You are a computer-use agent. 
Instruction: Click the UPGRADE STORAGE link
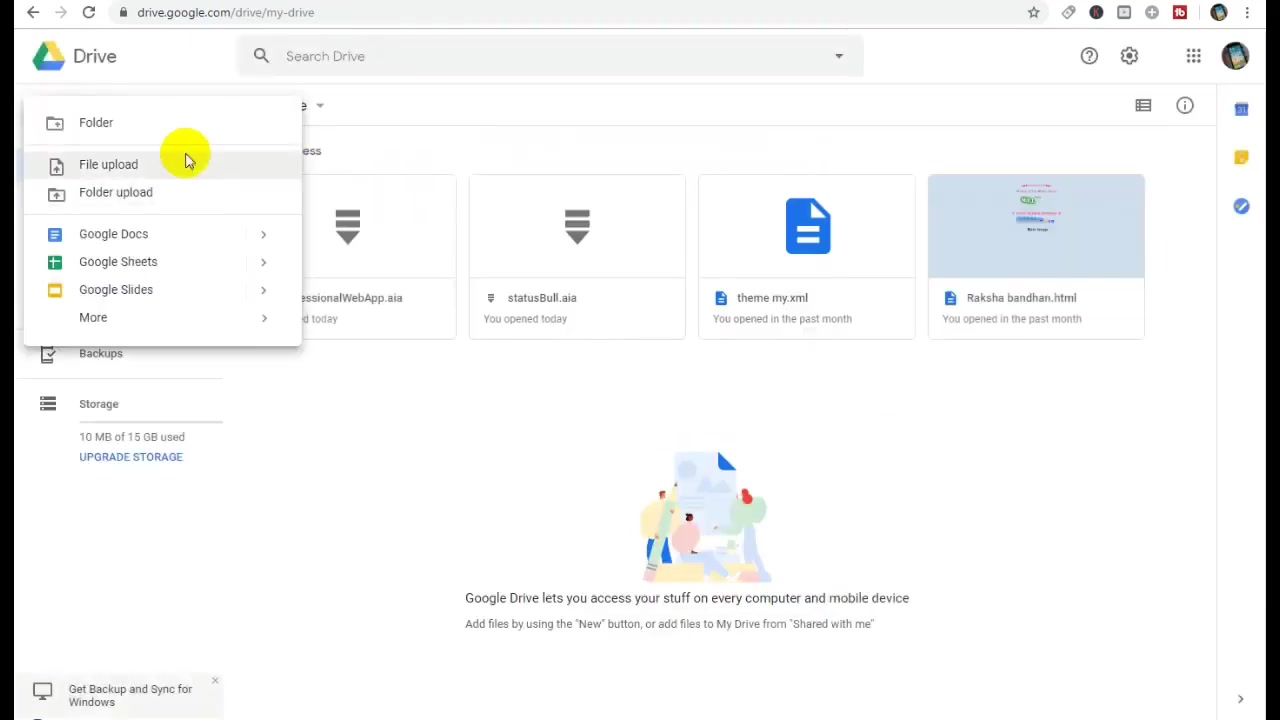131,457
